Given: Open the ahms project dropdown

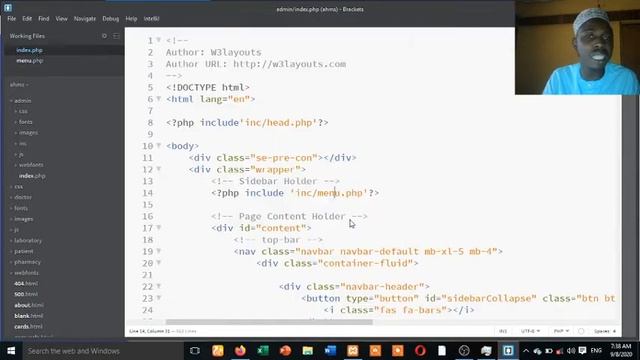Looking at the screenshot, I should (19, 85).
